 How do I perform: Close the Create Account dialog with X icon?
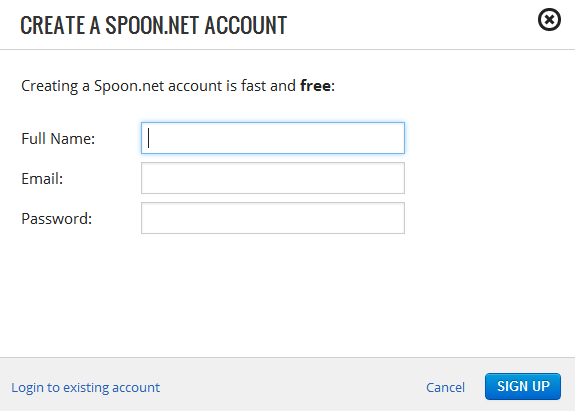[549, 20]
